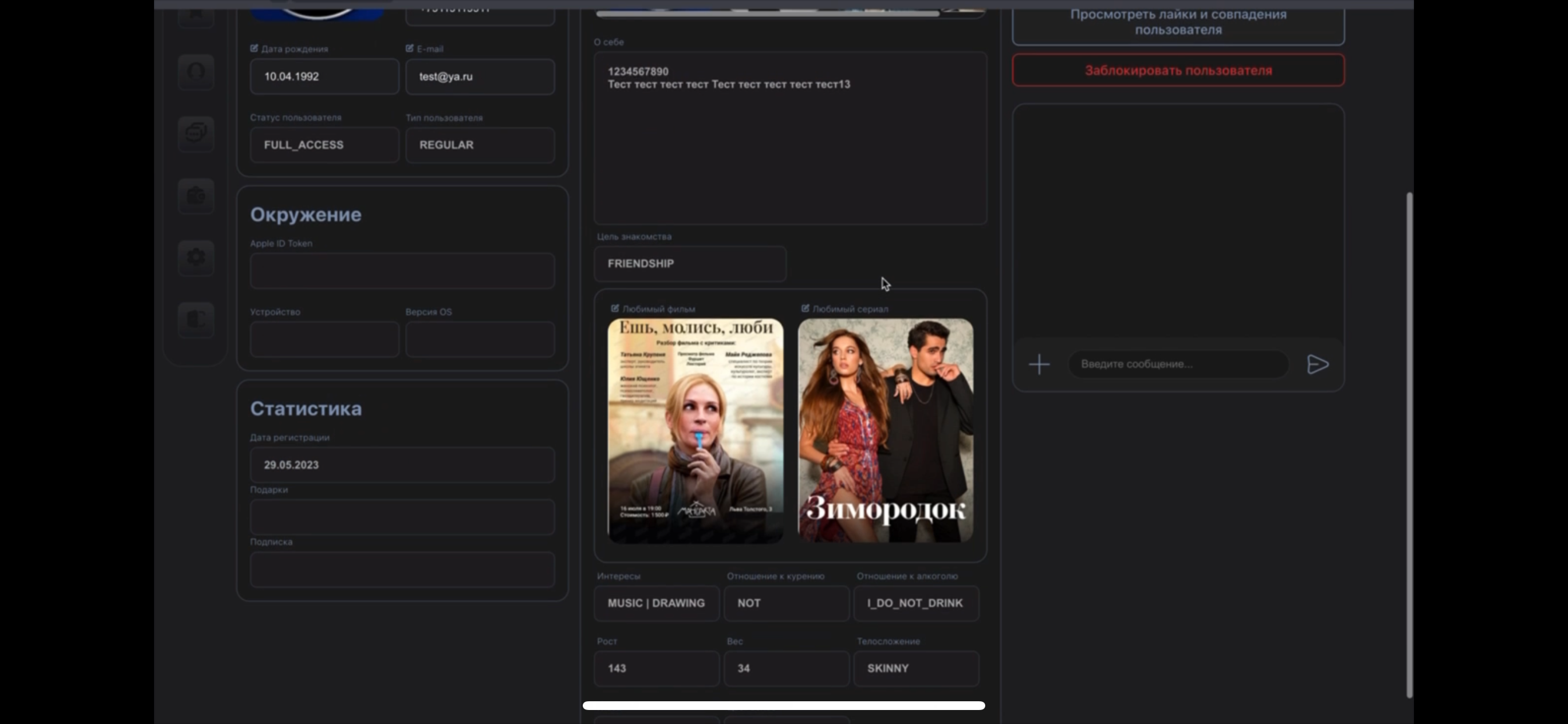Click the plus attach icon in chat

click(x=1039, y=364)
